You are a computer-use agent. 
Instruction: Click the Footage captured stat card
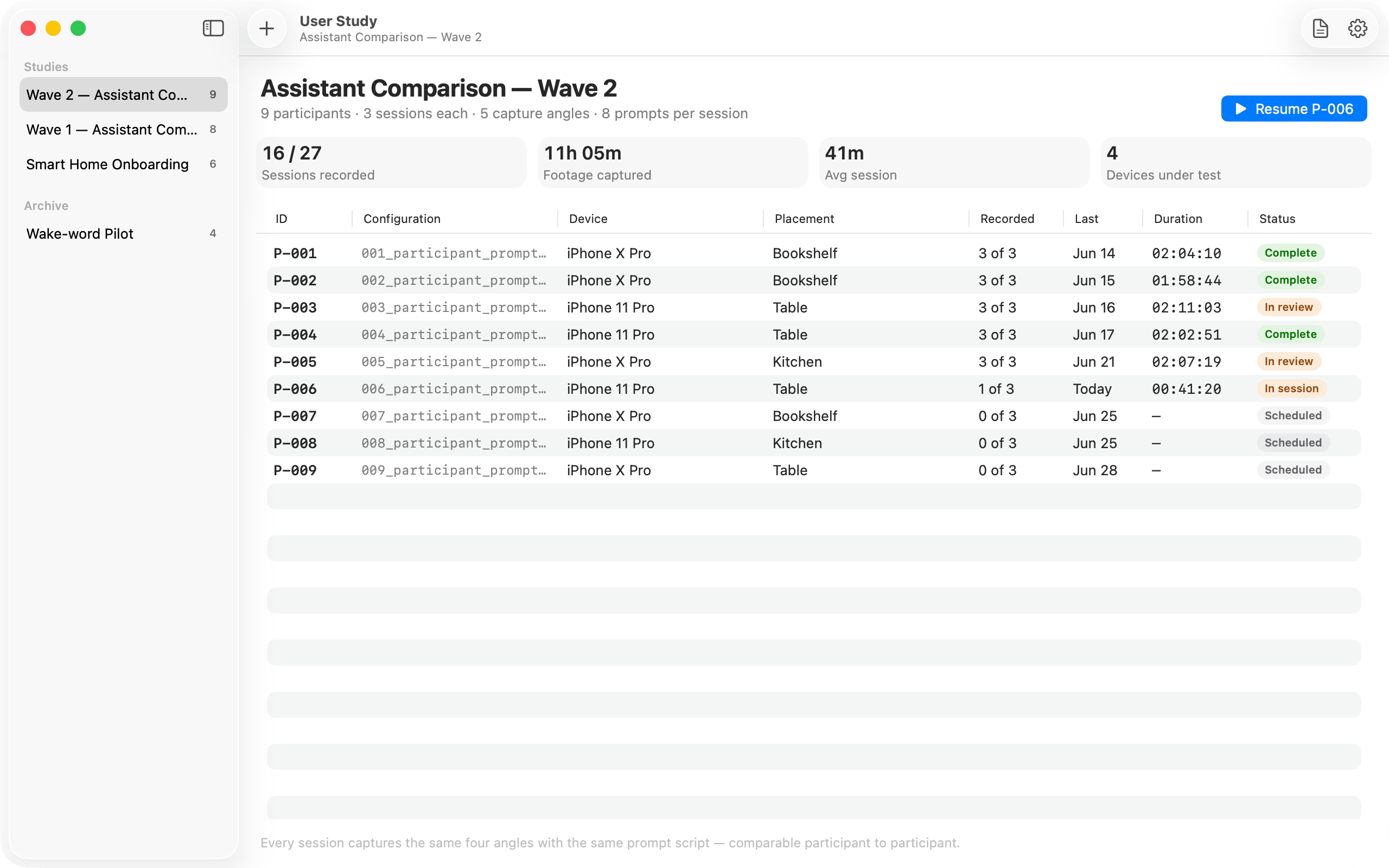click(672, 162)
